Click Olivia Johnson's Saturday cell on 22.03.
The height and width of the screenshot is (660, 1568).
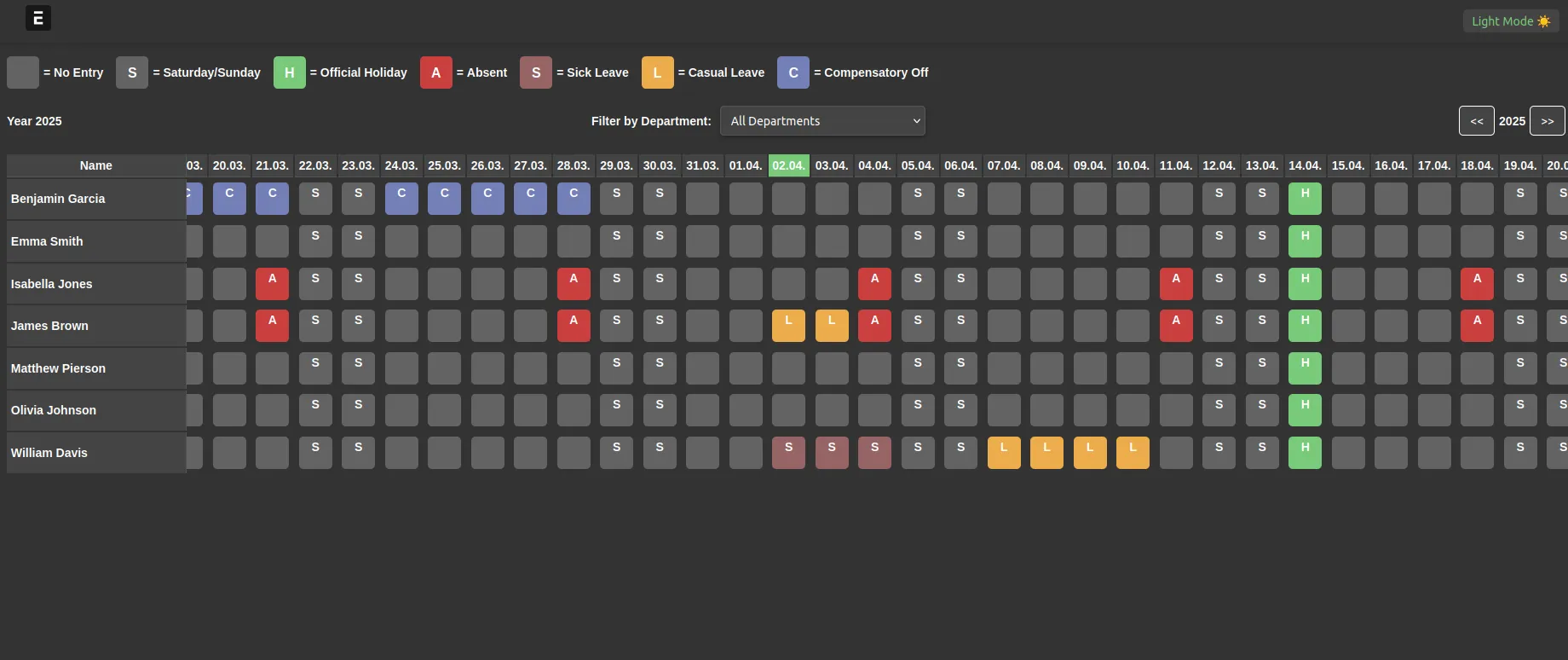[315, 410]
